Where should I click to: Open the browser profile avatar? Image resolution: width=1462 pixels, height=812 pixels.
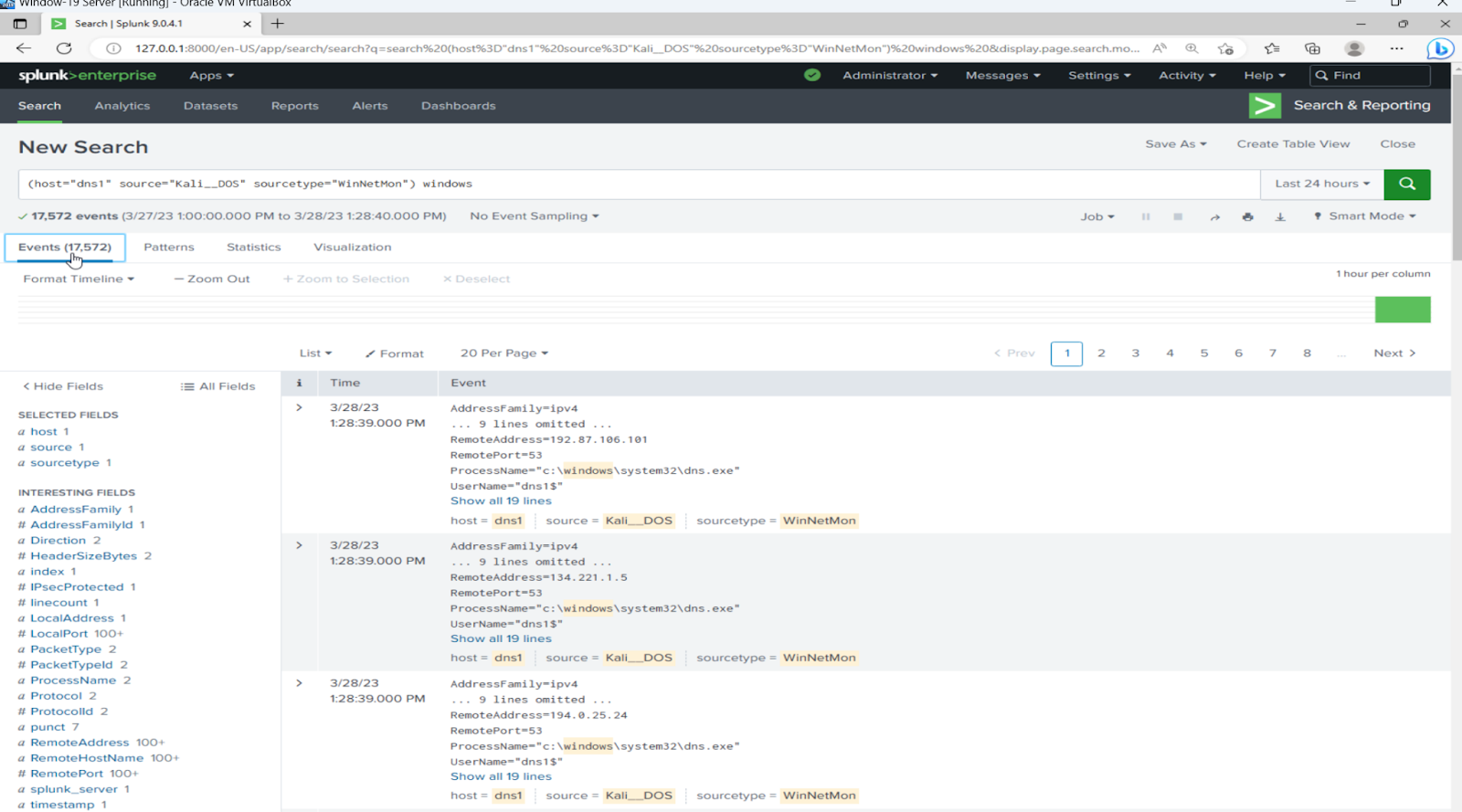1354,48
